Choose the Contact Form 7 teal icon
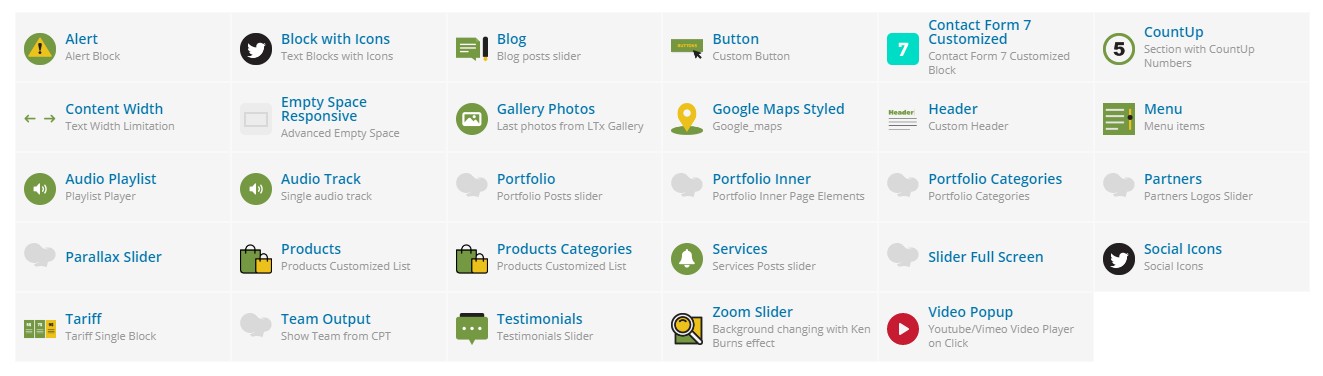This screenshot has width=1323, height=376. click(903, 48)
